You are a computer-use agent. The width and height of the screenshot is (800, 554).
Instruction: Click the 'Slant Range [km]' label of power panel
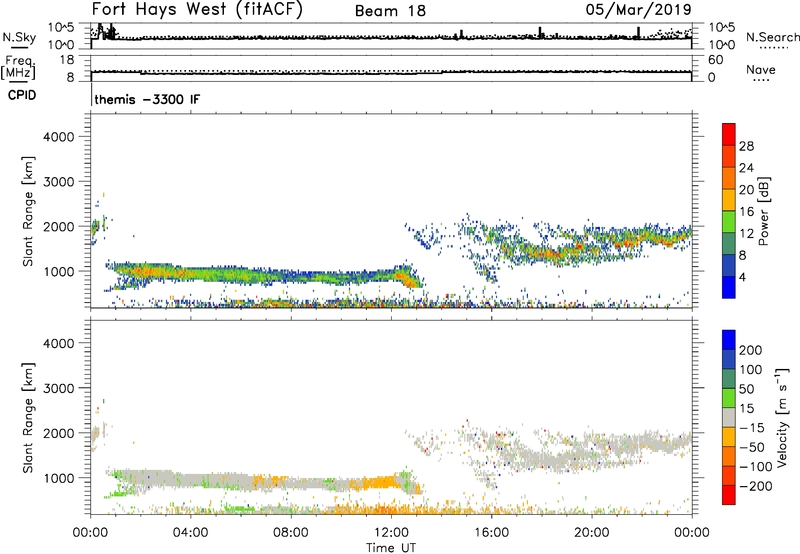point(28,211)
